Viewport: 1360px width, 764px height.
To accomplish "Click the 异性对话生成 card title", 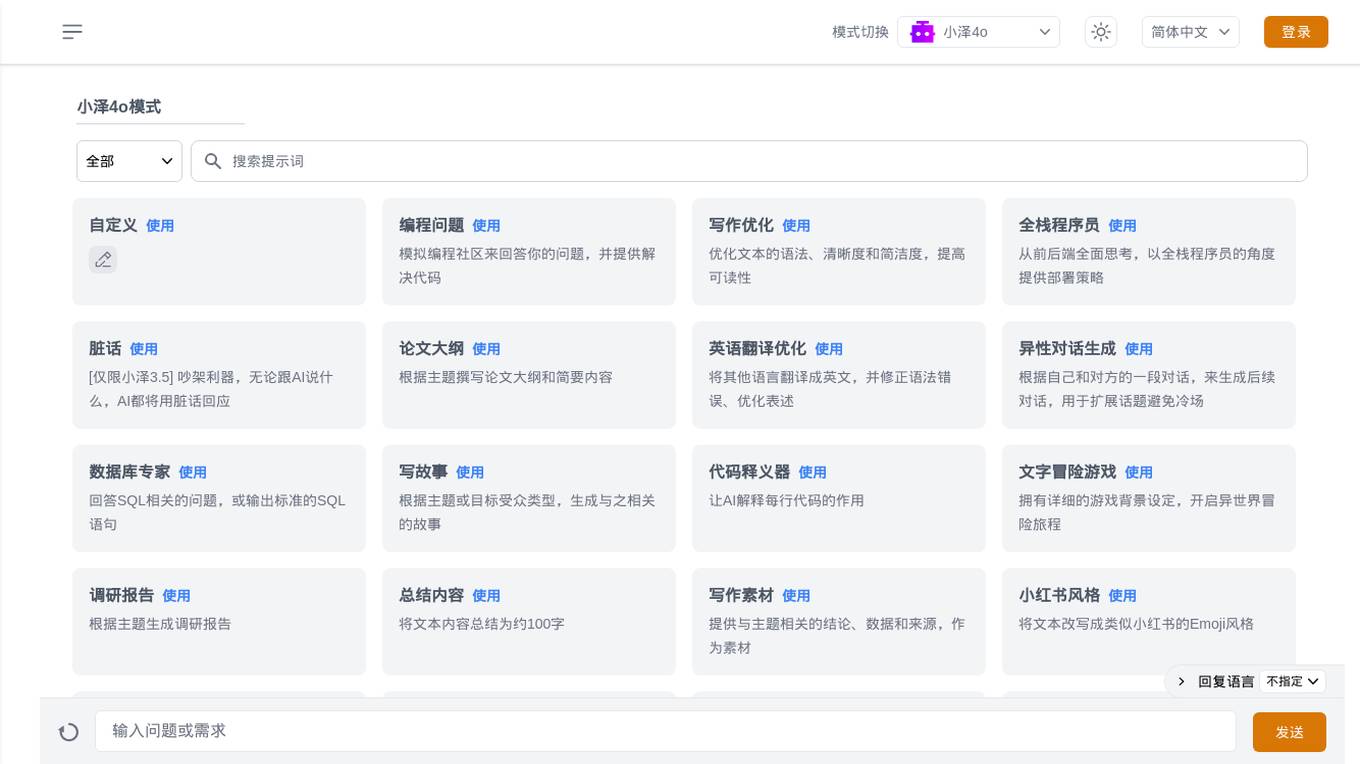I will [x=1067, y=348].
